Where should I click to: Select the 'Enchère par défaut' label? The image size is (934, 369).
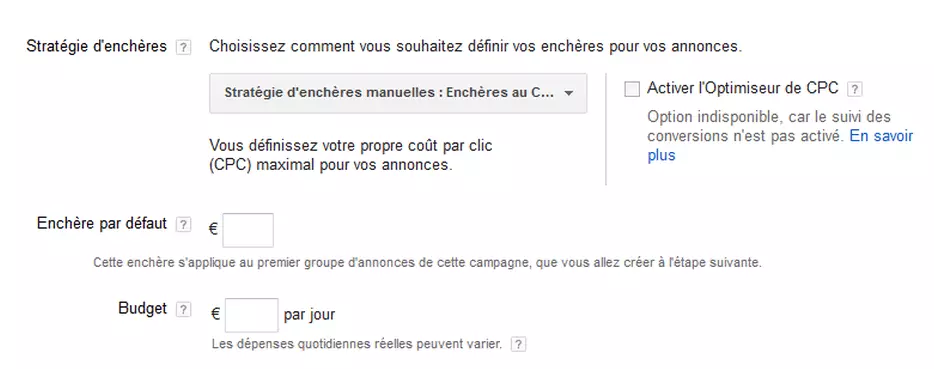tap(102, 224)
